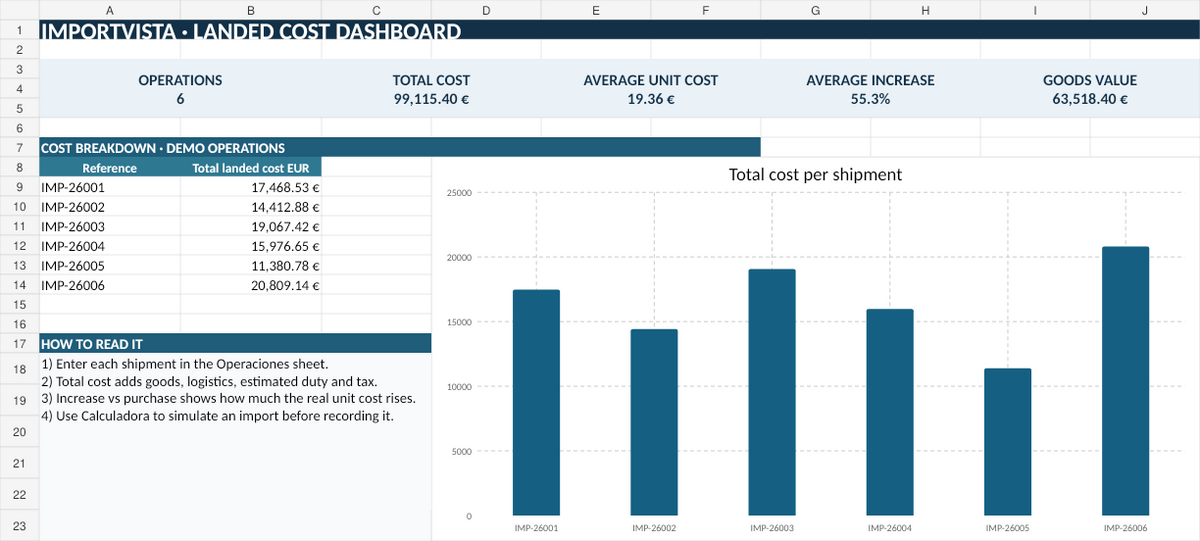
Task: Select column J header
Action: point(1145,10)
